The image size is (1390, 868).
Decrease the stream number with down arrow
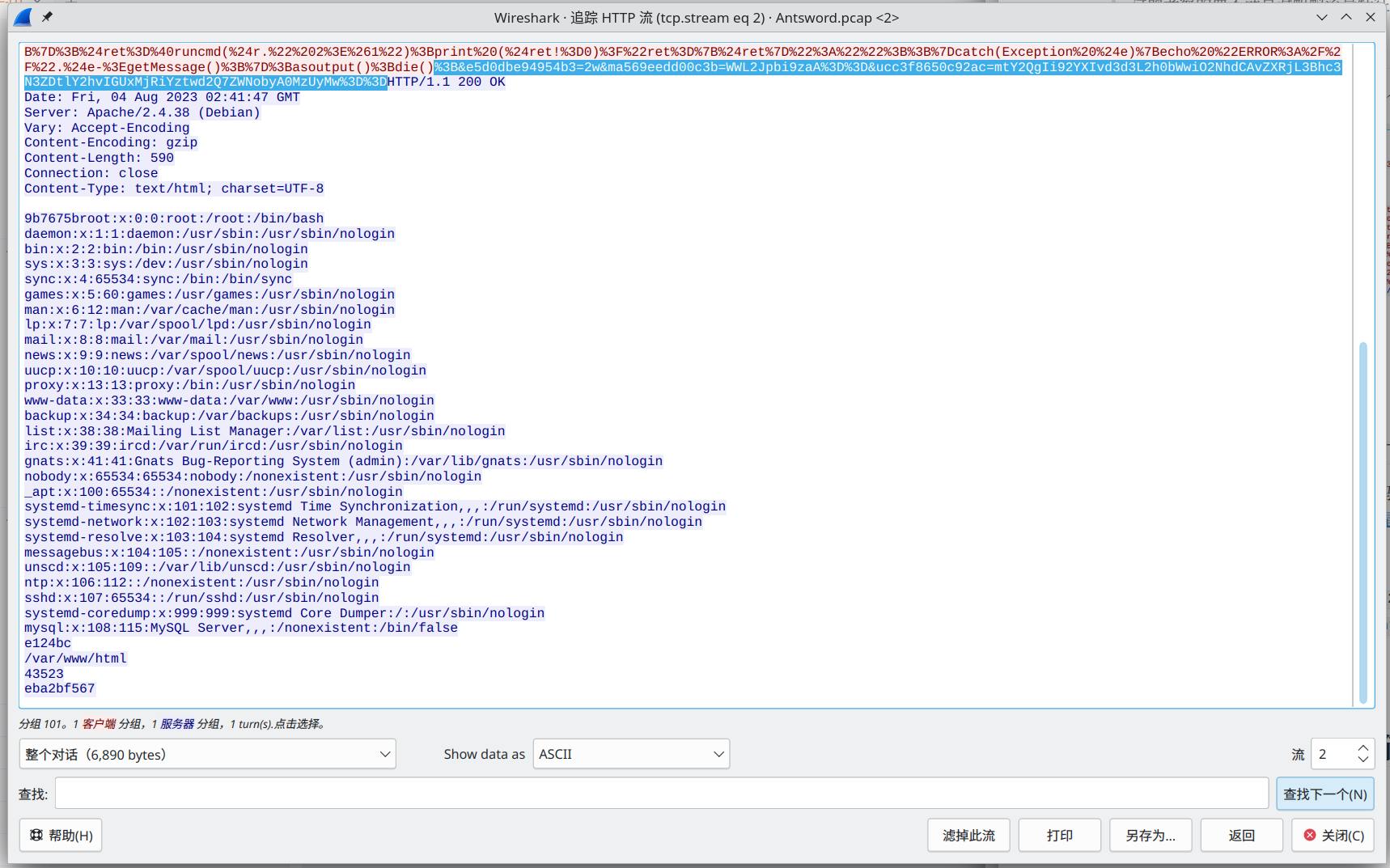(1363, 760)
